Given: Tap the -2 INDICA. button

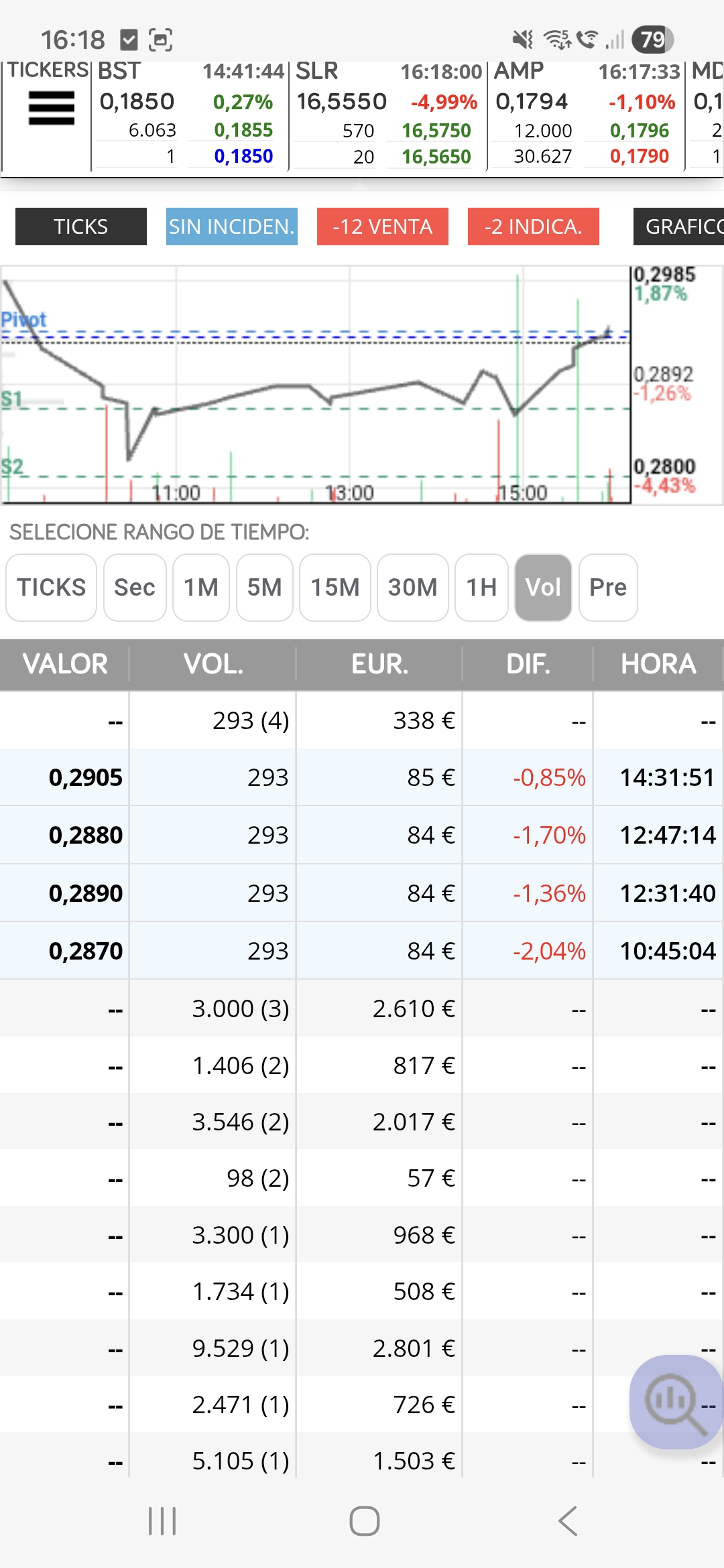Looking at the screenshot, I should pos(534,226).
